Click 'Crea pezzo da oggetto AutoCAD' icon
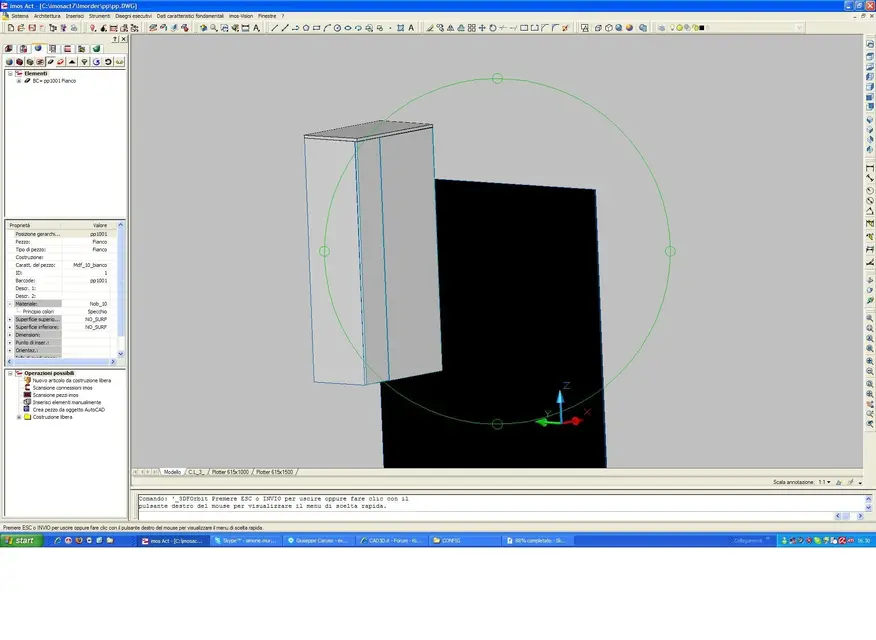The image size is (876, 640). click(27, 409)
